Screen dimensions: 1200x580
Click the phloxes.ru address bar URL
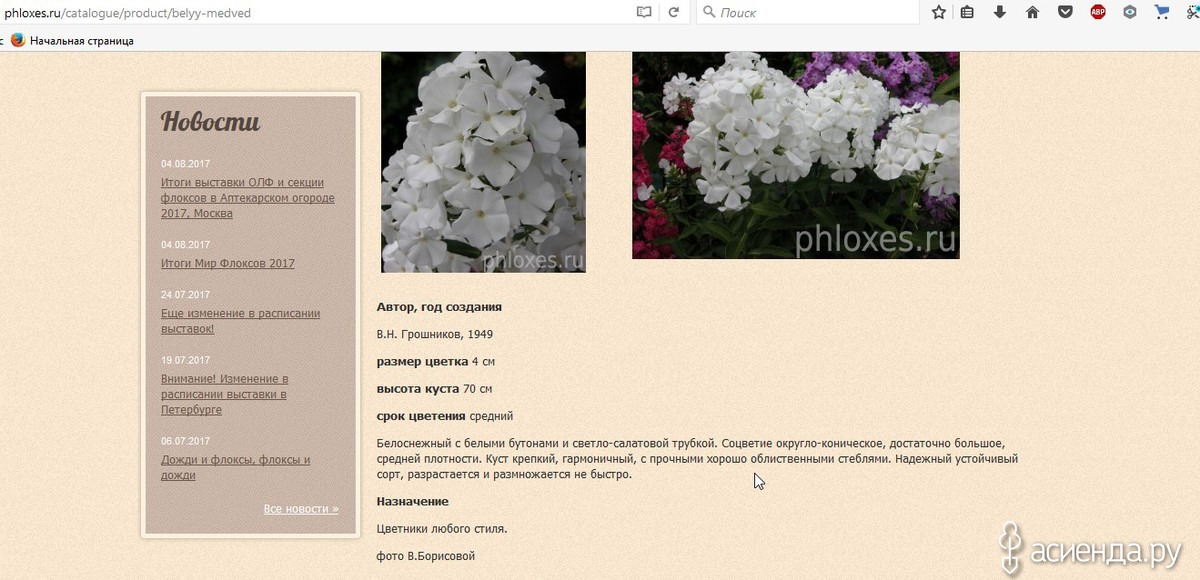[128, 13]
